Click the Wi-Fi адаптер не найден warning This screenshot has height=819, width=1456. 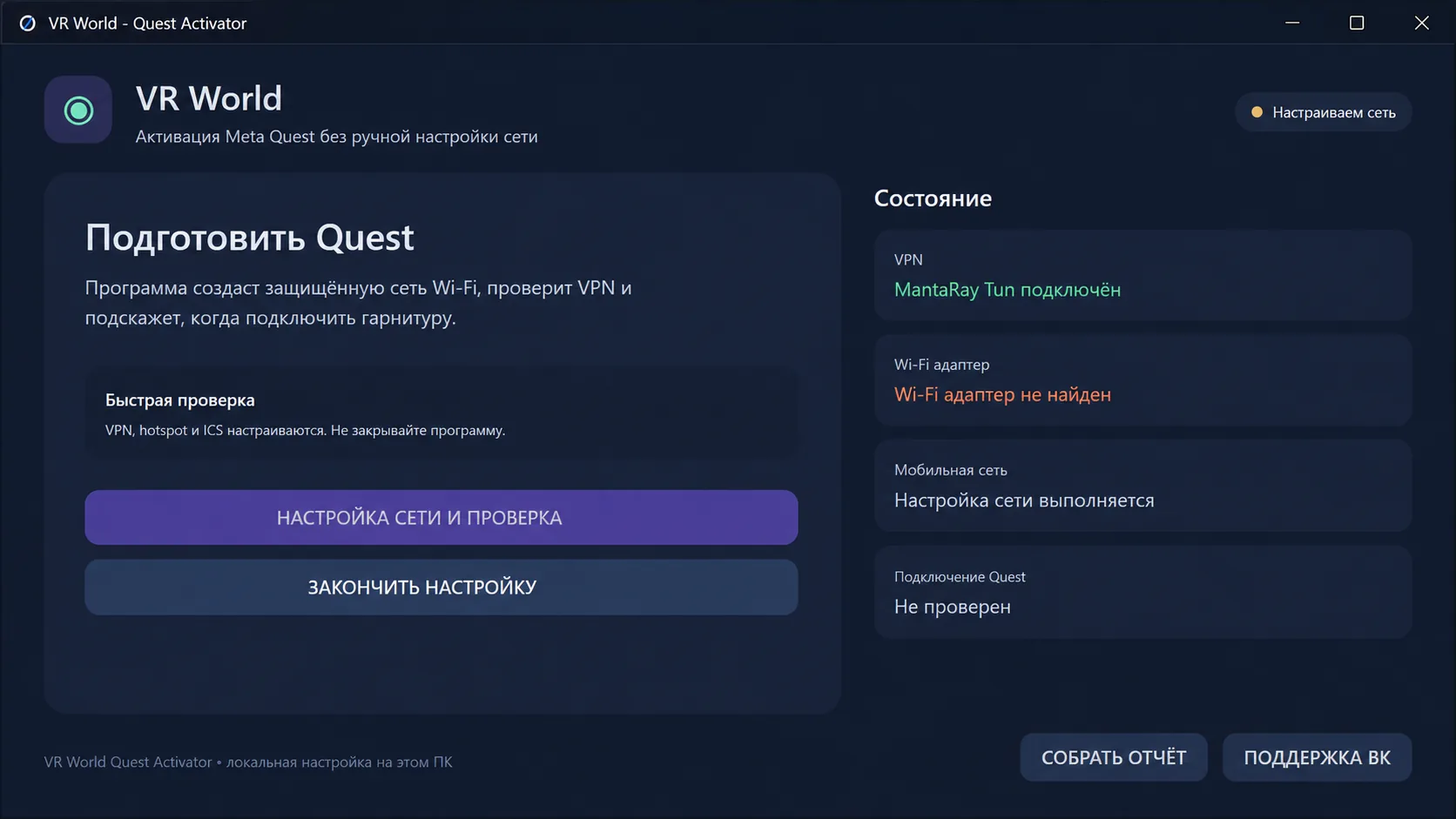[1002, 394]
